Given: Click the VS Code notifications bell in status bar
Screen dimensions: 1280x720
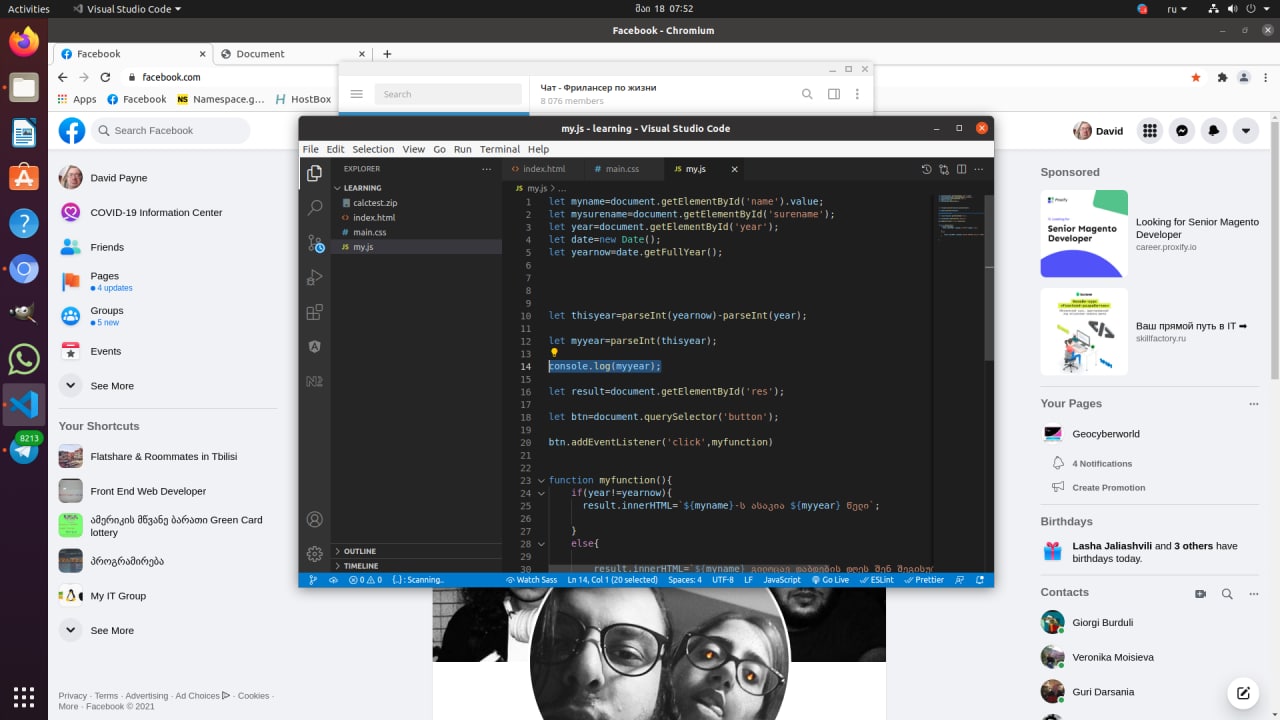Looking at the screenshot, I should [978, 580].
